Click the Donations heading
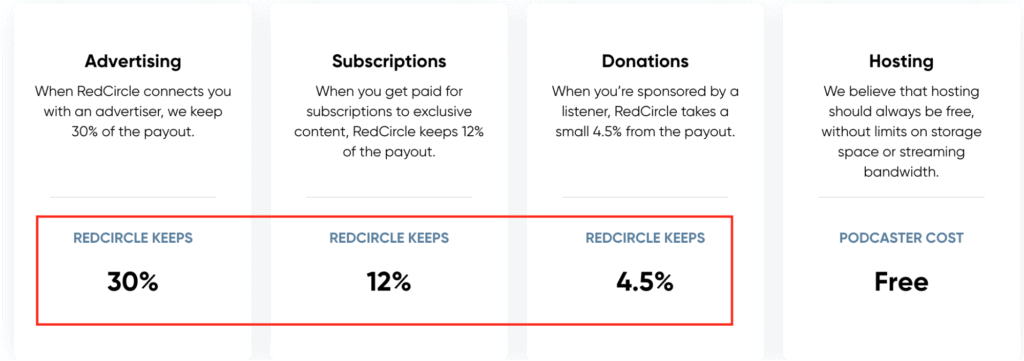Screen dimensions: 1024x361 point(645,61)
